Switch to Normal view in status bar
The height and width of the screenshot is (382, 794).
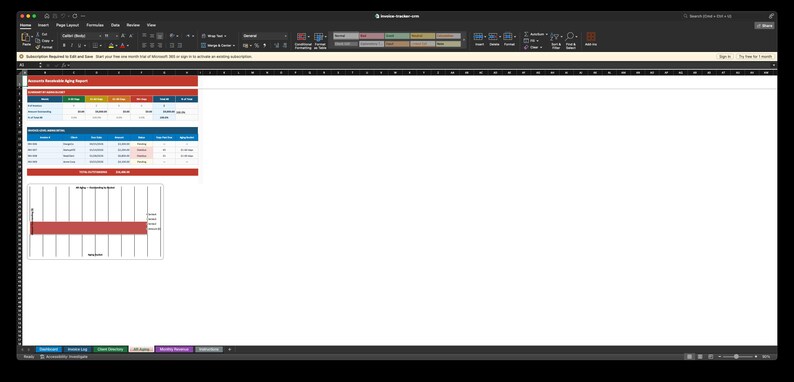click(x=689, y=357)
